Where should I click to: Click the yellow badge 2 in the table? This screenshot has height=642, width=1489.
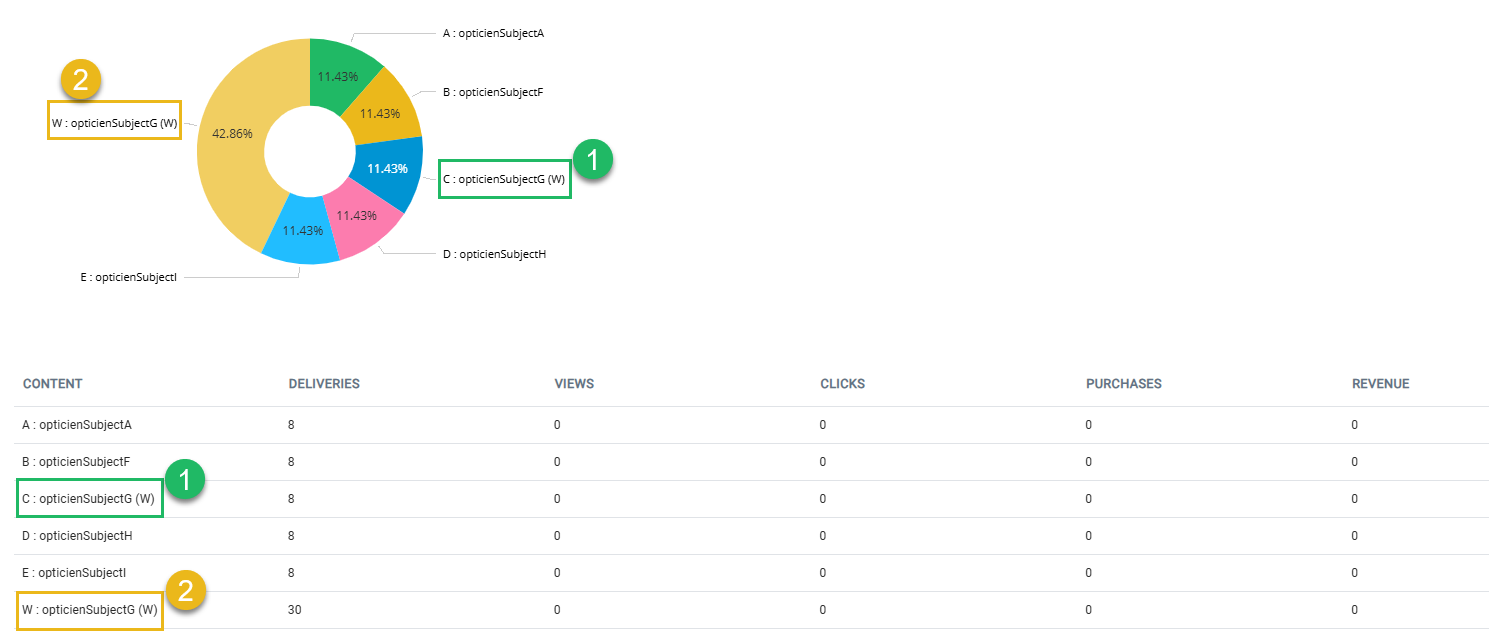tap(185, 591)
